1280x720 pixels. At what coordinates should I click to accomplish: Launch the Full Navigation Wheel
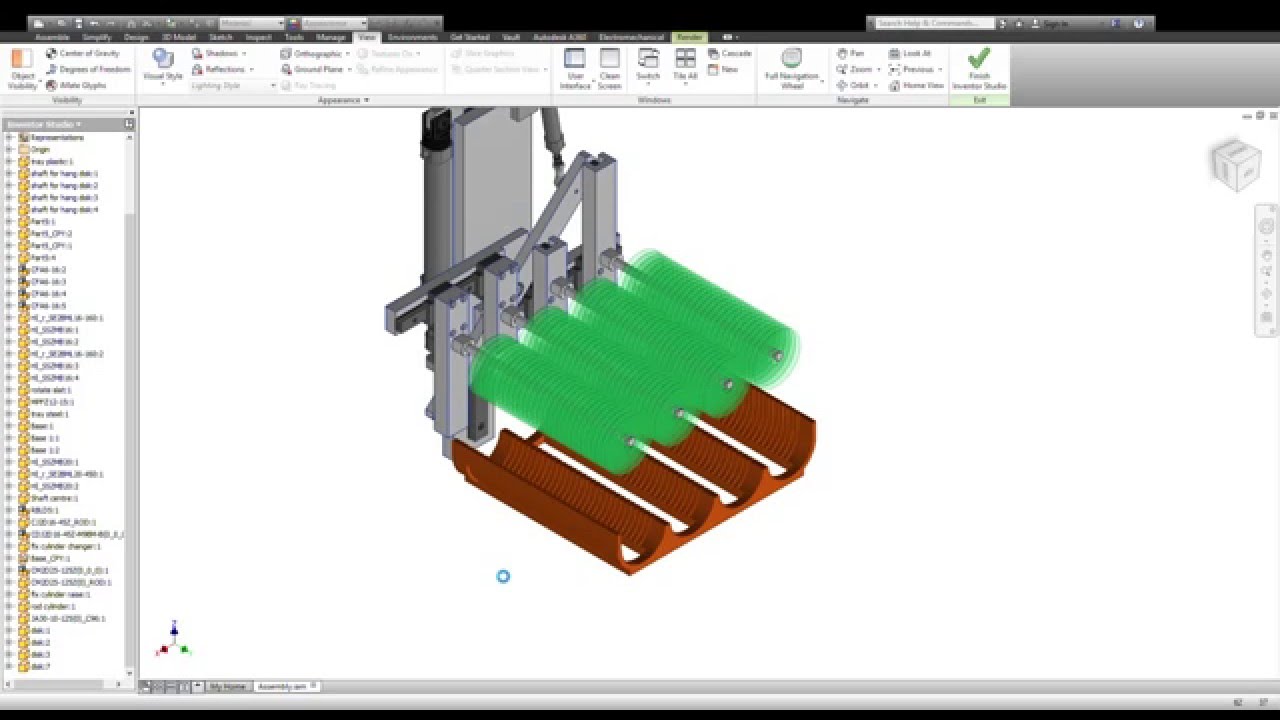pyautogui.click(x=792, y=69)
